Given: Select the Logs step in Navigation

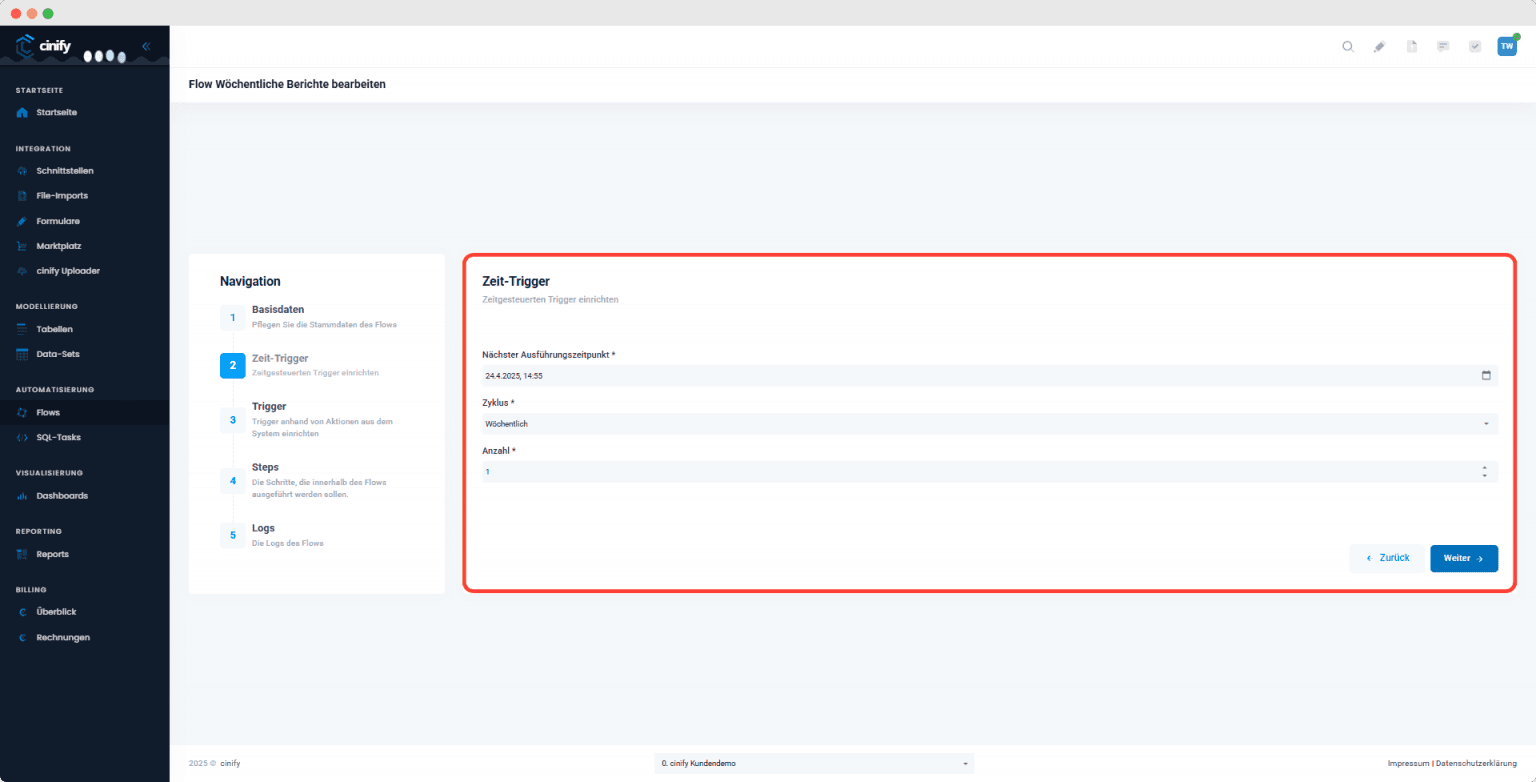Looking at the screenshot, I should click(263, 528).
